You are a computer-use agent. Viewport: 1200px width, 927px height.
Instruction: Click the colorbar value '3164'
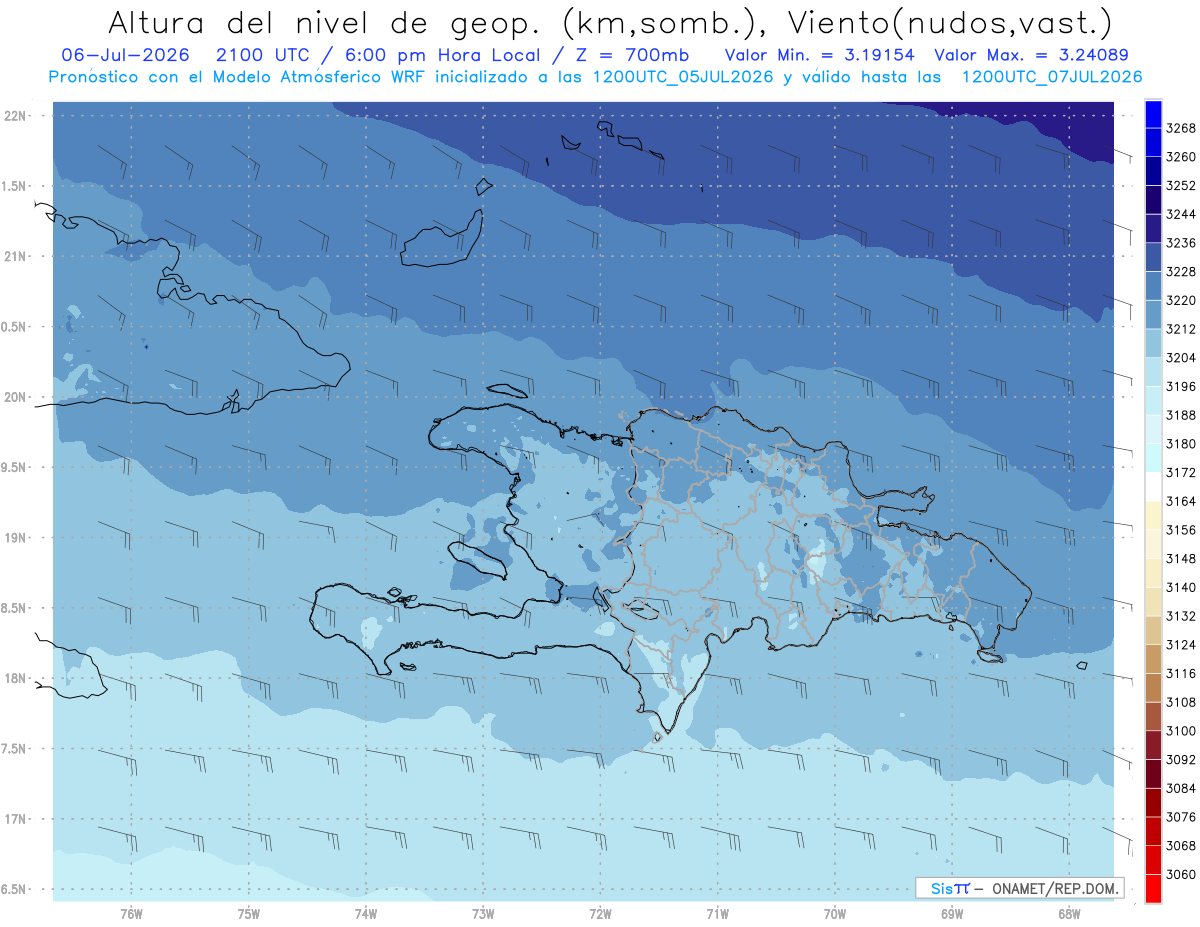click(x=1181, y=501)
